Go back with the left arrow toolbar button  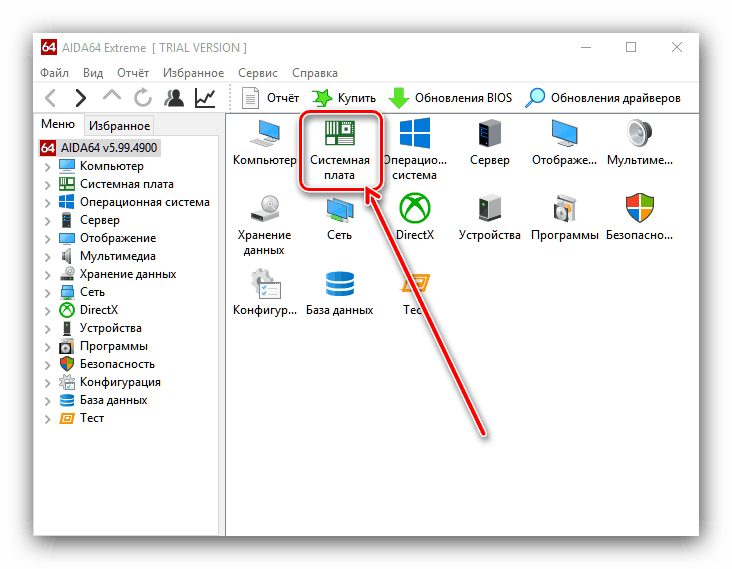pos(51,98)
